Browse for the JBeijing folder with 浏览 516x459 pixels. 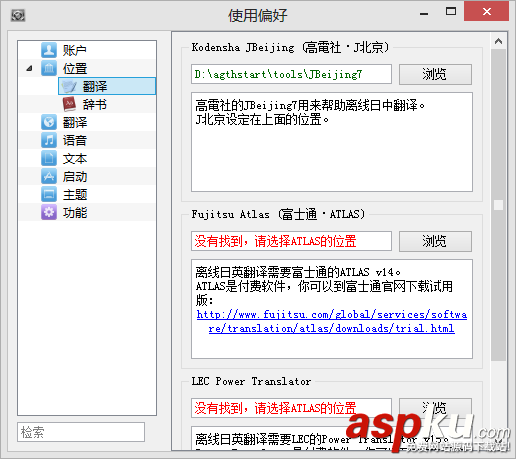pyautogui.click(x=435, y=74)
